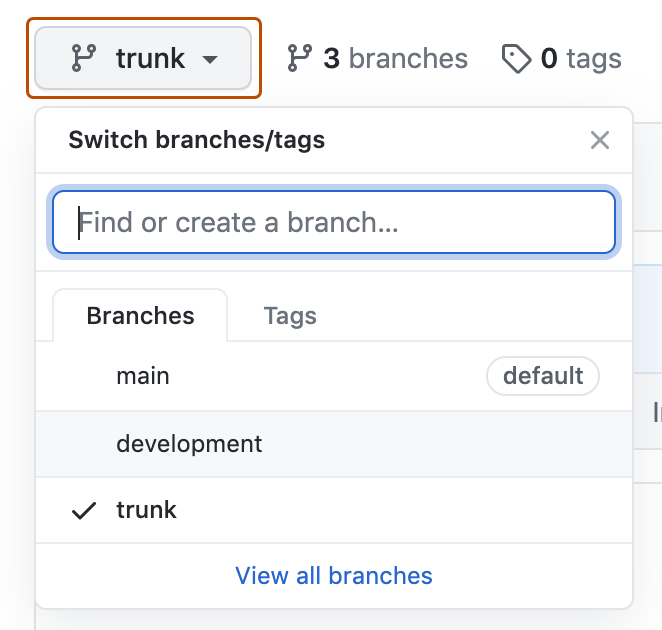Click the Switch branches/tags heading
This screenshot has width=662, height=630.
click(196, 140)
